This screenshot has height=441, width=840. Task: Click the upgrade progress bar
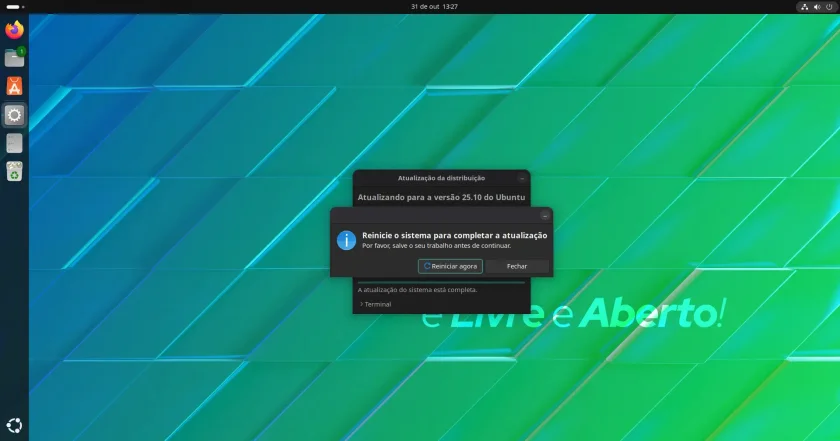[x=441, y=282]
